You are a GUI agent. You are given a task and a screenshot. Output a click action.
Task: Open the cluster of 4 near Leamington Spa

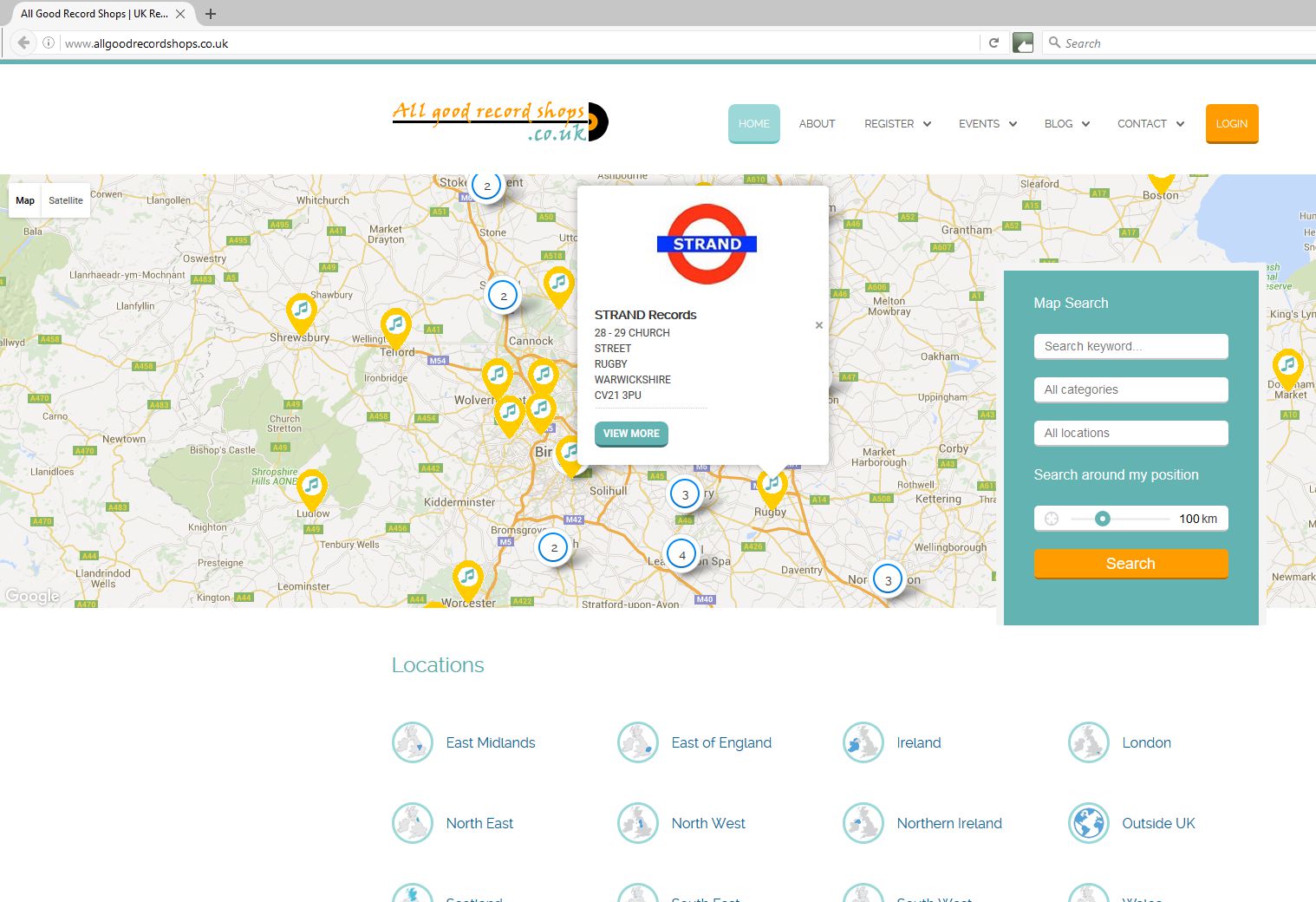681,554
